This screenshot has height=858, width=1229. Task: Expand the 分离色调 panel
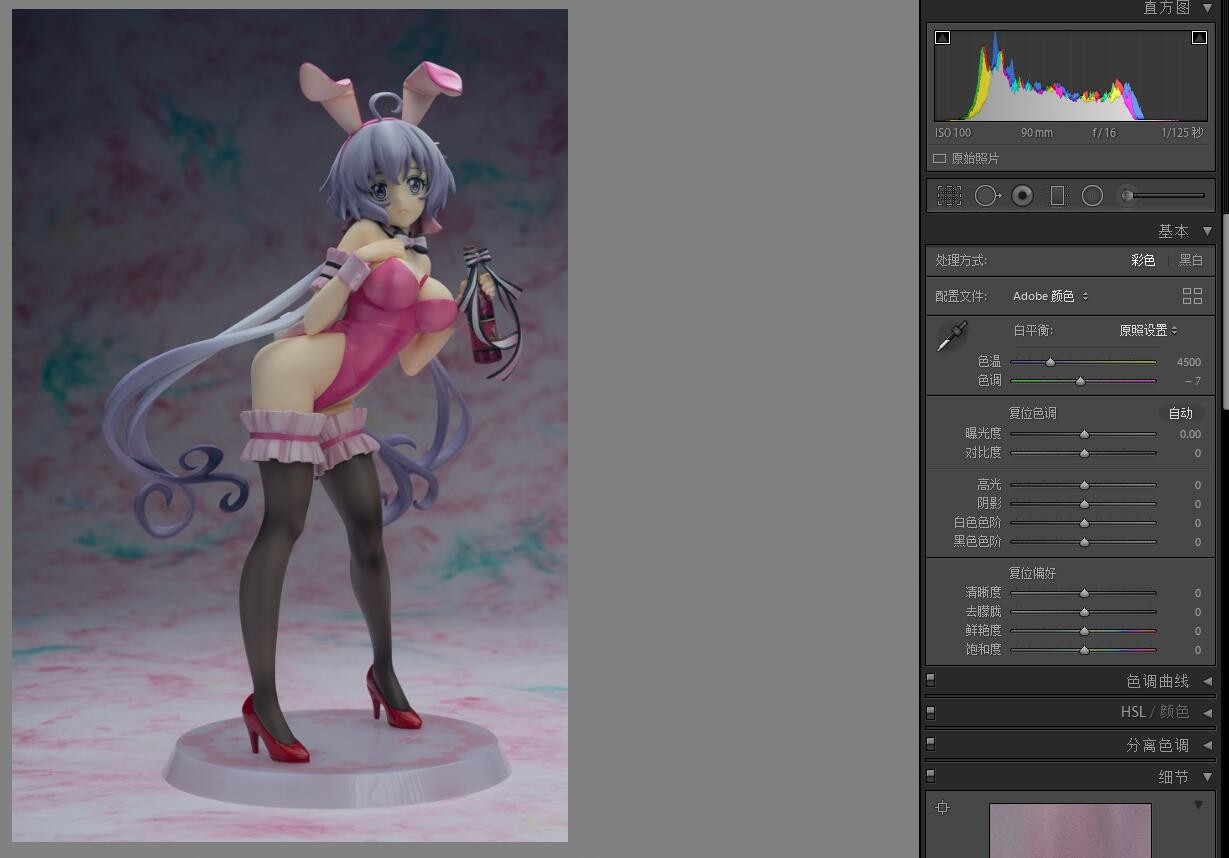point(1207,745)
